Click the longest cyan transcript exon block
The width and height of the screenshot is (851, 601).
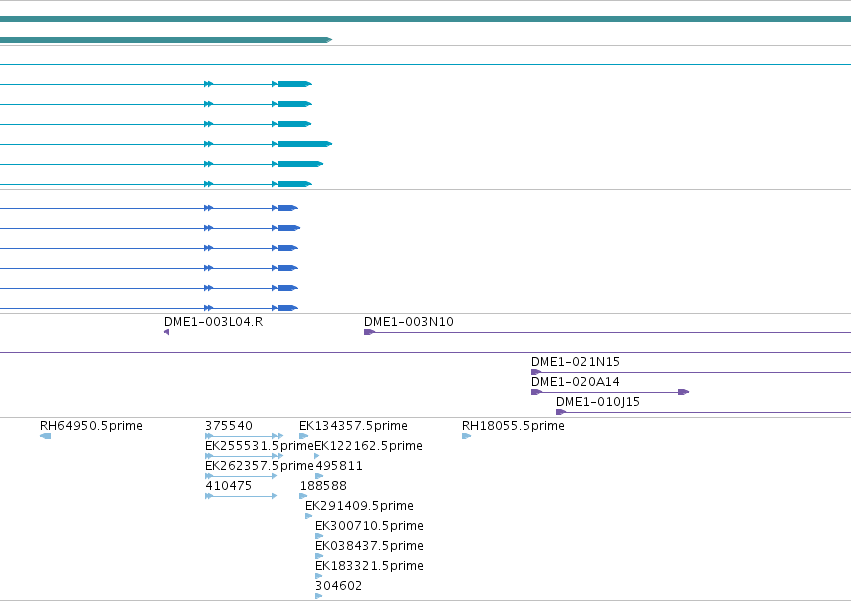click(305, 144)
